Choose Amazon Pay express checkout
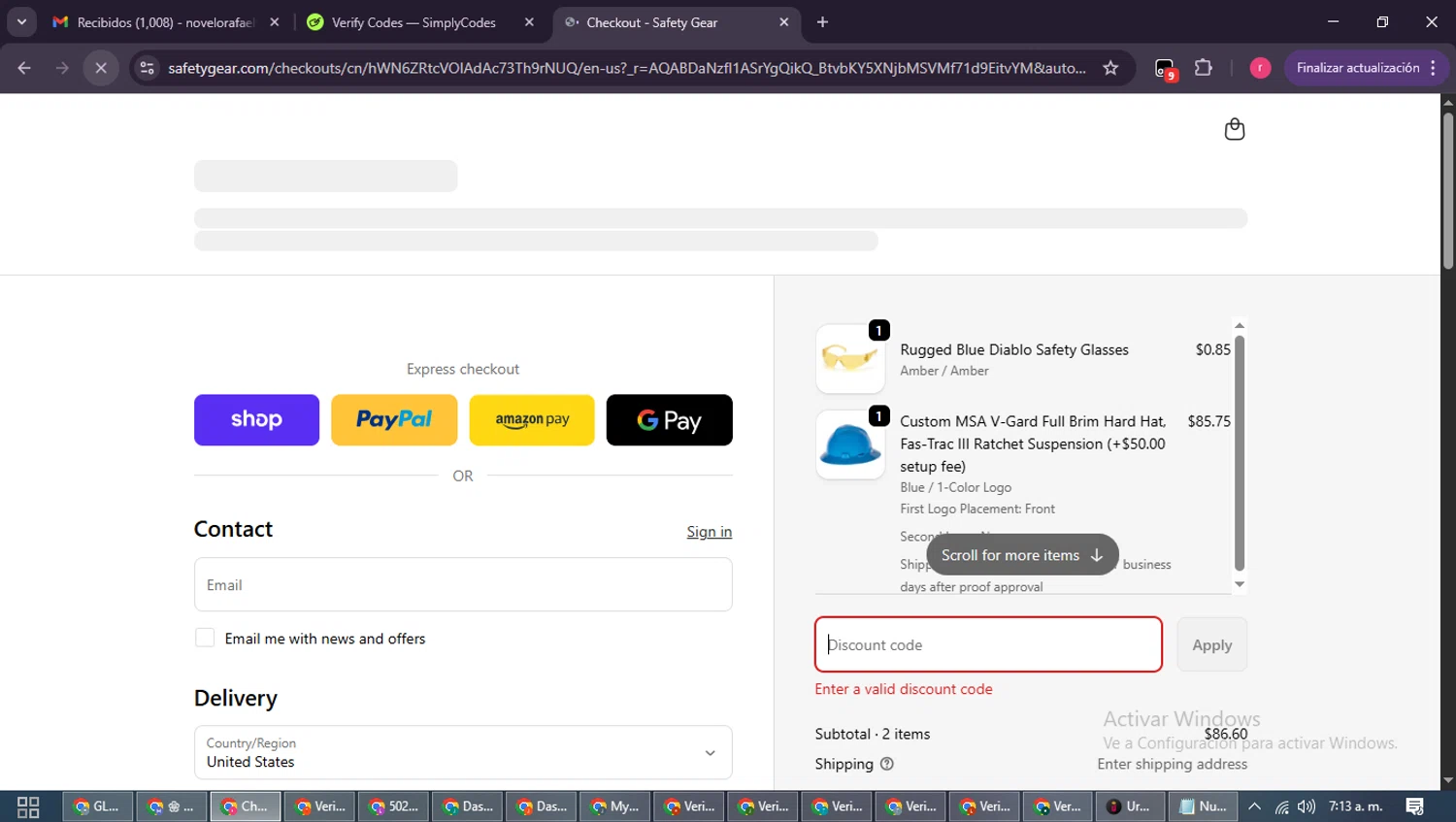The width and height of the screenshot is (1456, 822). coord(532,420)
